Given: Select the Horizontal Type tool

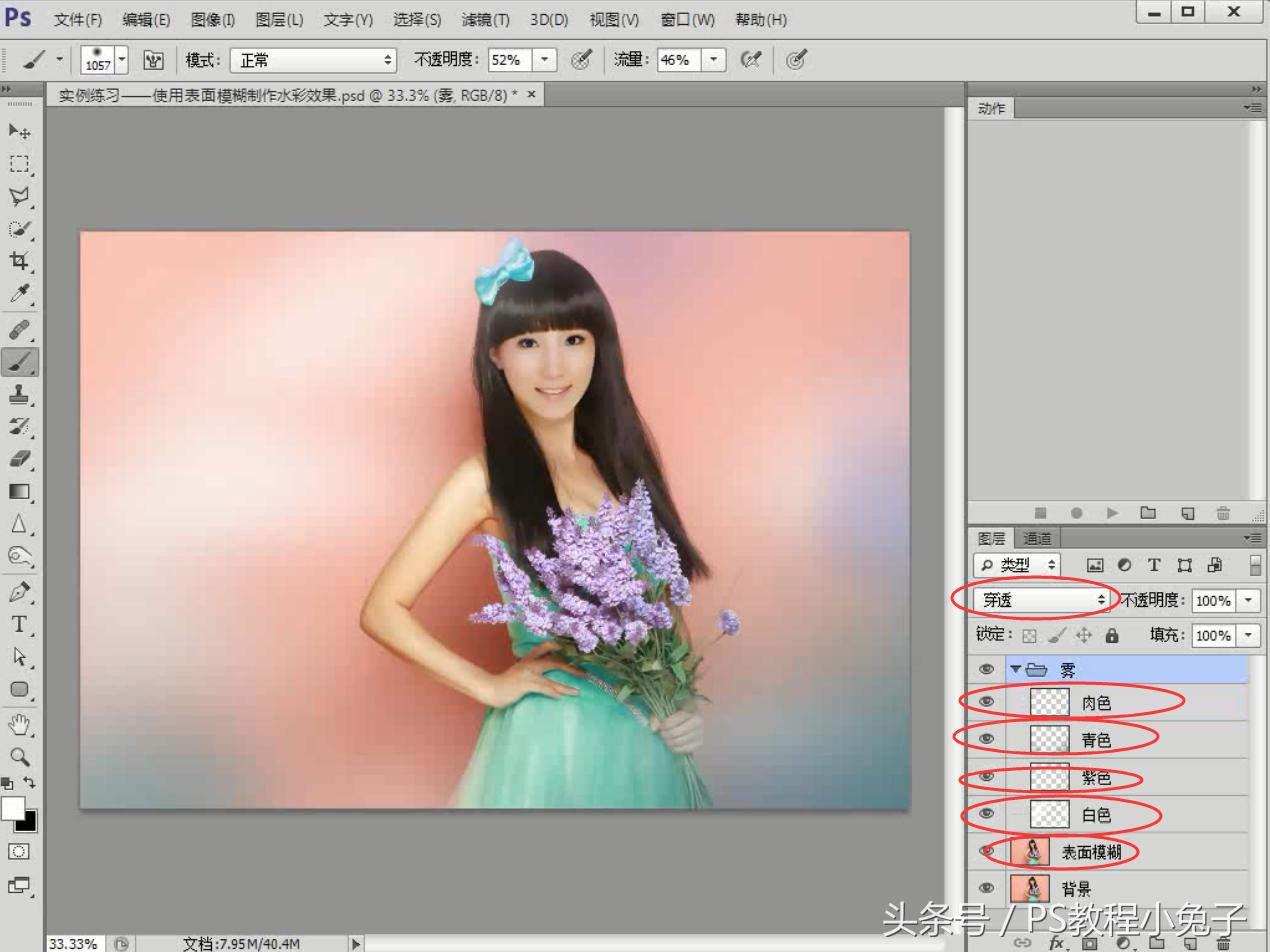Looking at the screenshot, I should point(19,625).
